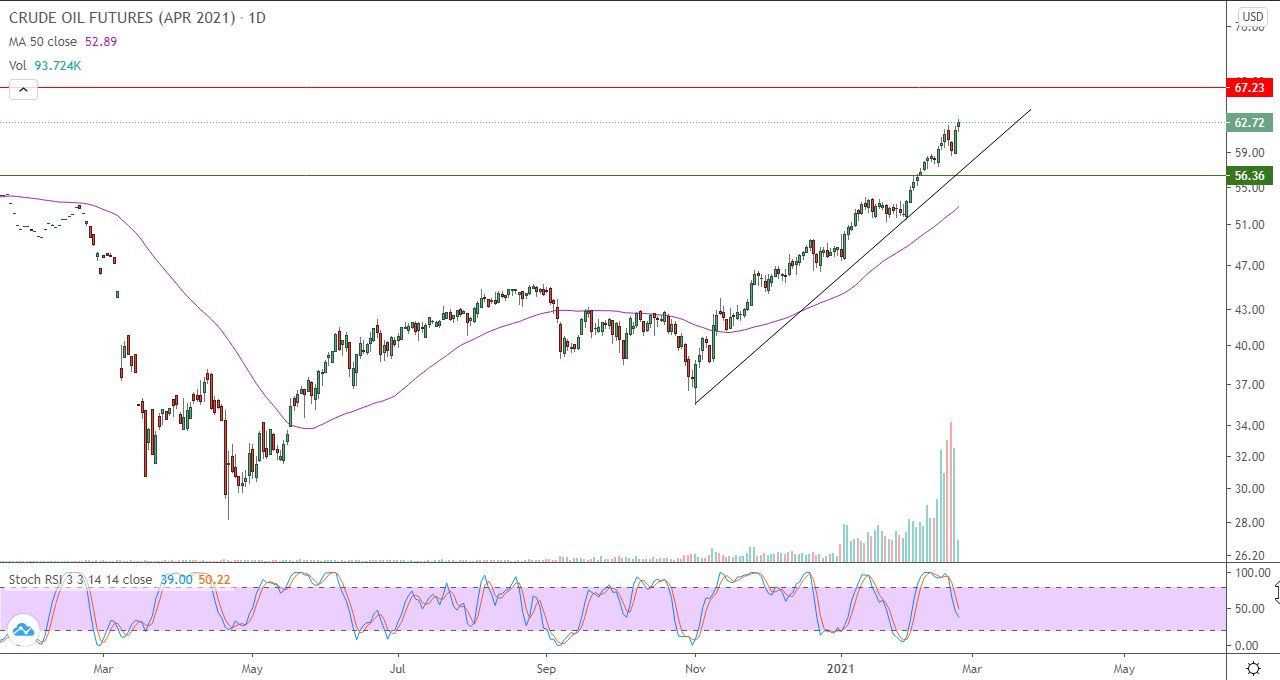The width and height of the screenshot is (1280, 680).
Task: Click 43.00 on the price axis
Action: click(x=1252, y=310)
